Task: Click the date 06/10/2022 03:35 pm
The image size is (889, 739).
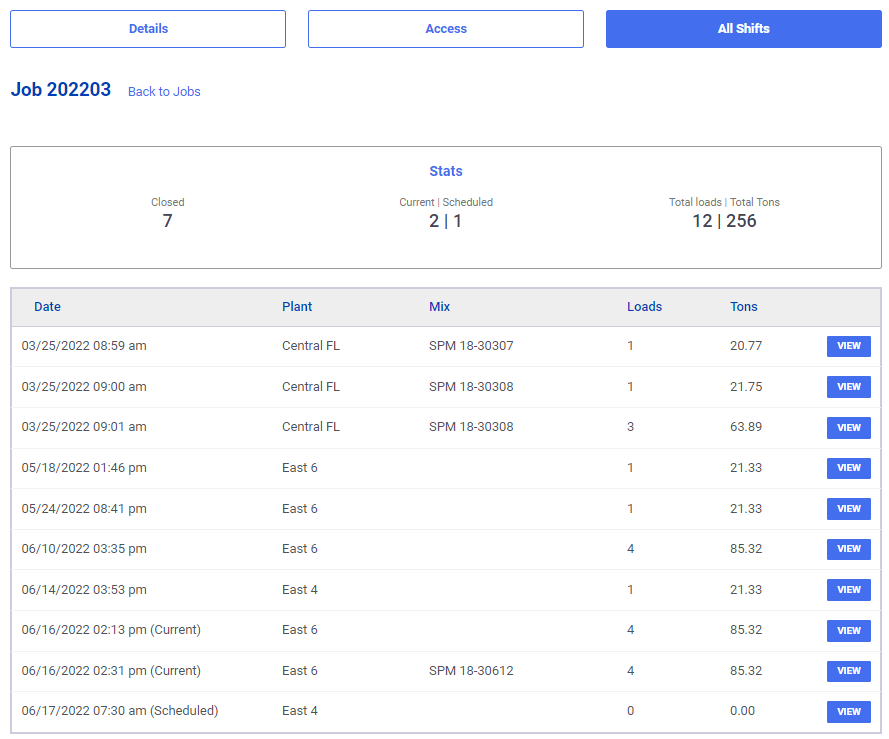Action: [84, 549]
